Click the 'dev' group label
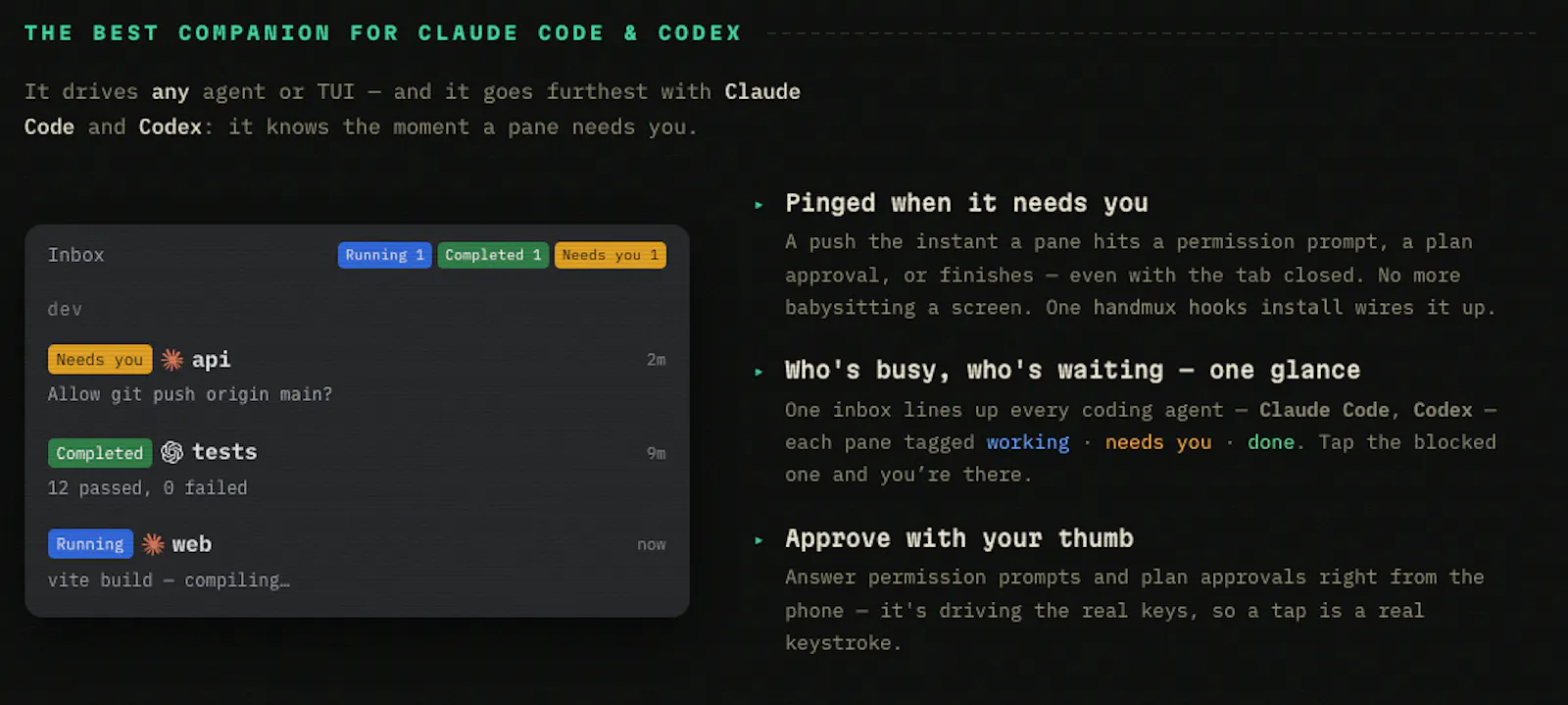This screenshot has height=705, width=1568. click(x=65, y=310)
